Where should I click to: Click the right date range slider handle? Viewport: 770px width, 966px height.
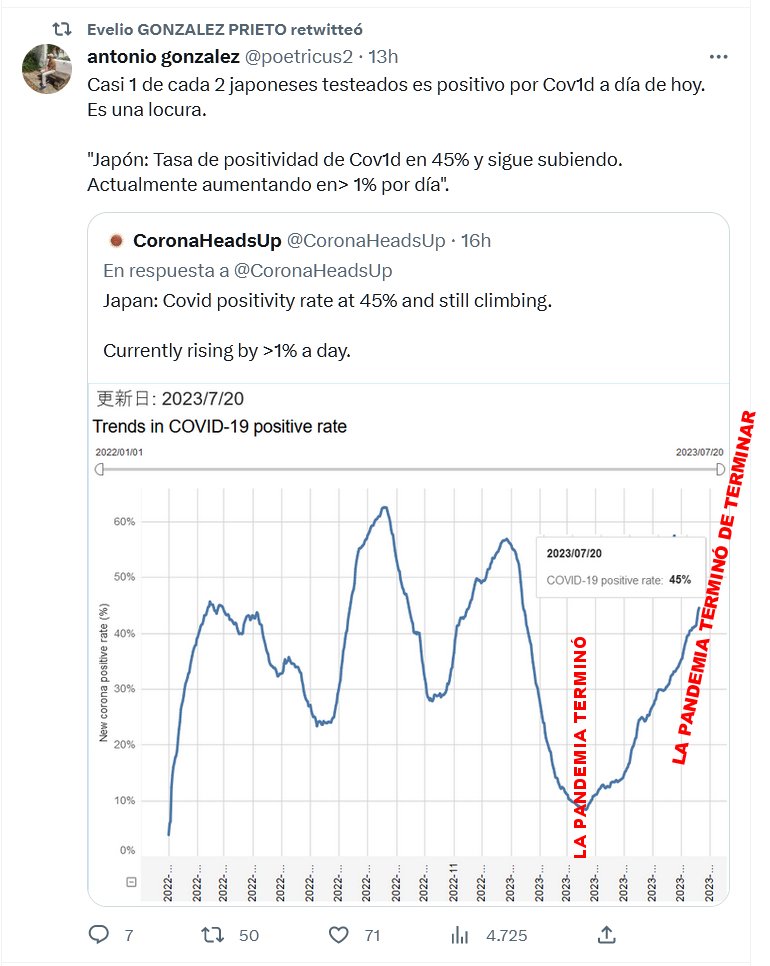coord(719,469)
